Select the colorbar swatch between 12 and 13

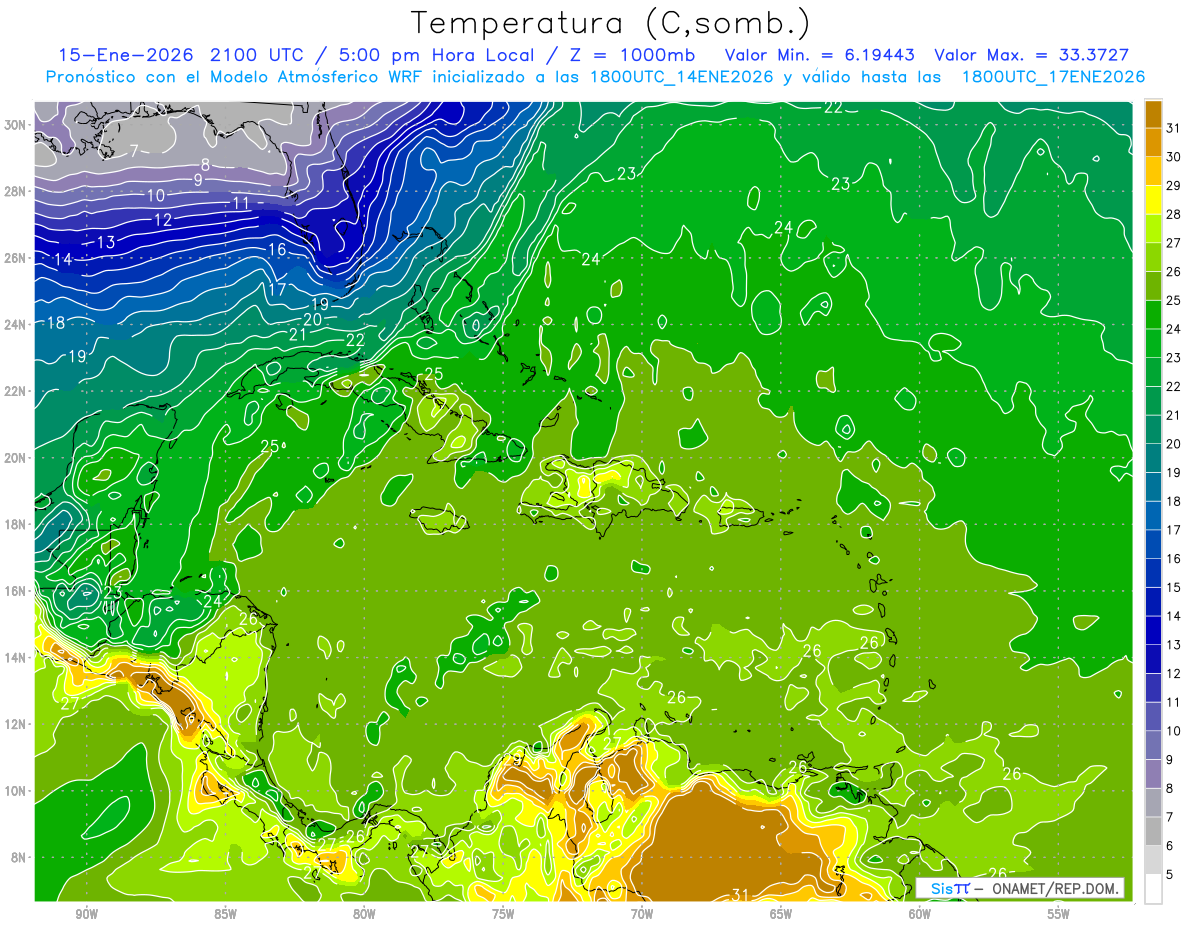[1153, 659]
